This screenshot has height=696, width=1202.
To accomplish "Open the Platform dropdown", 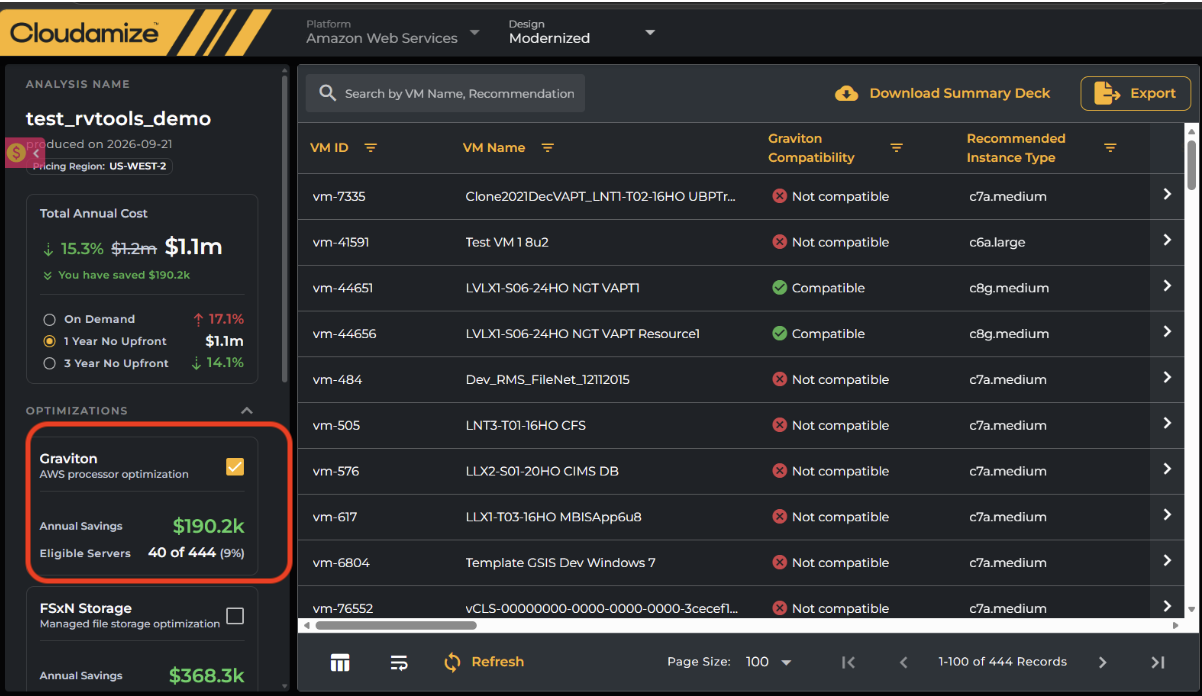I will point(393,32).
